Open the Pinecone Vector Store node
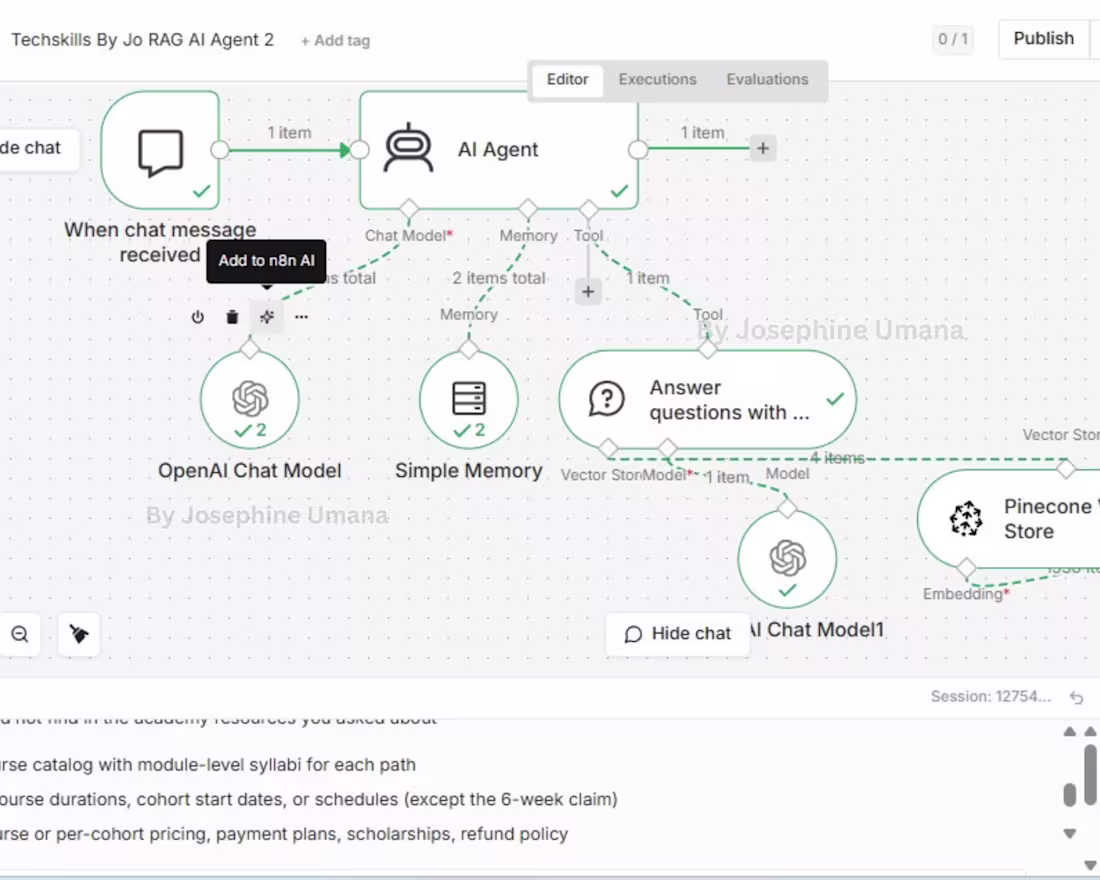 (1010, 519)
